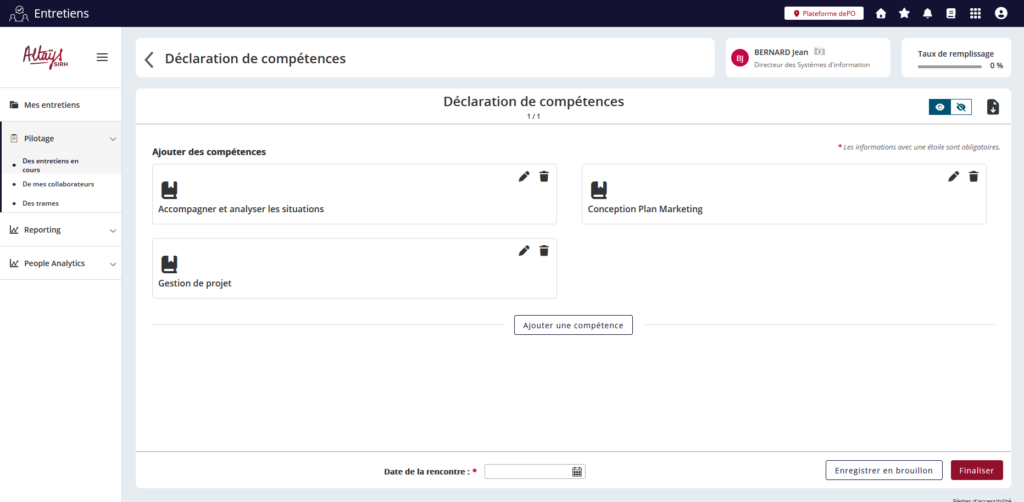Edit the Accompagner et analyser les situations competence
The image size is (1024, 502).
[524, 177]
